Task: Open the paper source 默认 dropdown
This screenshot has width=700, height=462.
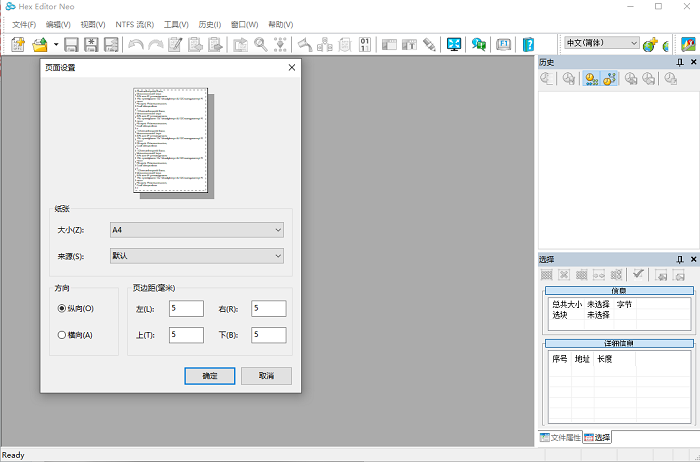Action: (196, 257)
